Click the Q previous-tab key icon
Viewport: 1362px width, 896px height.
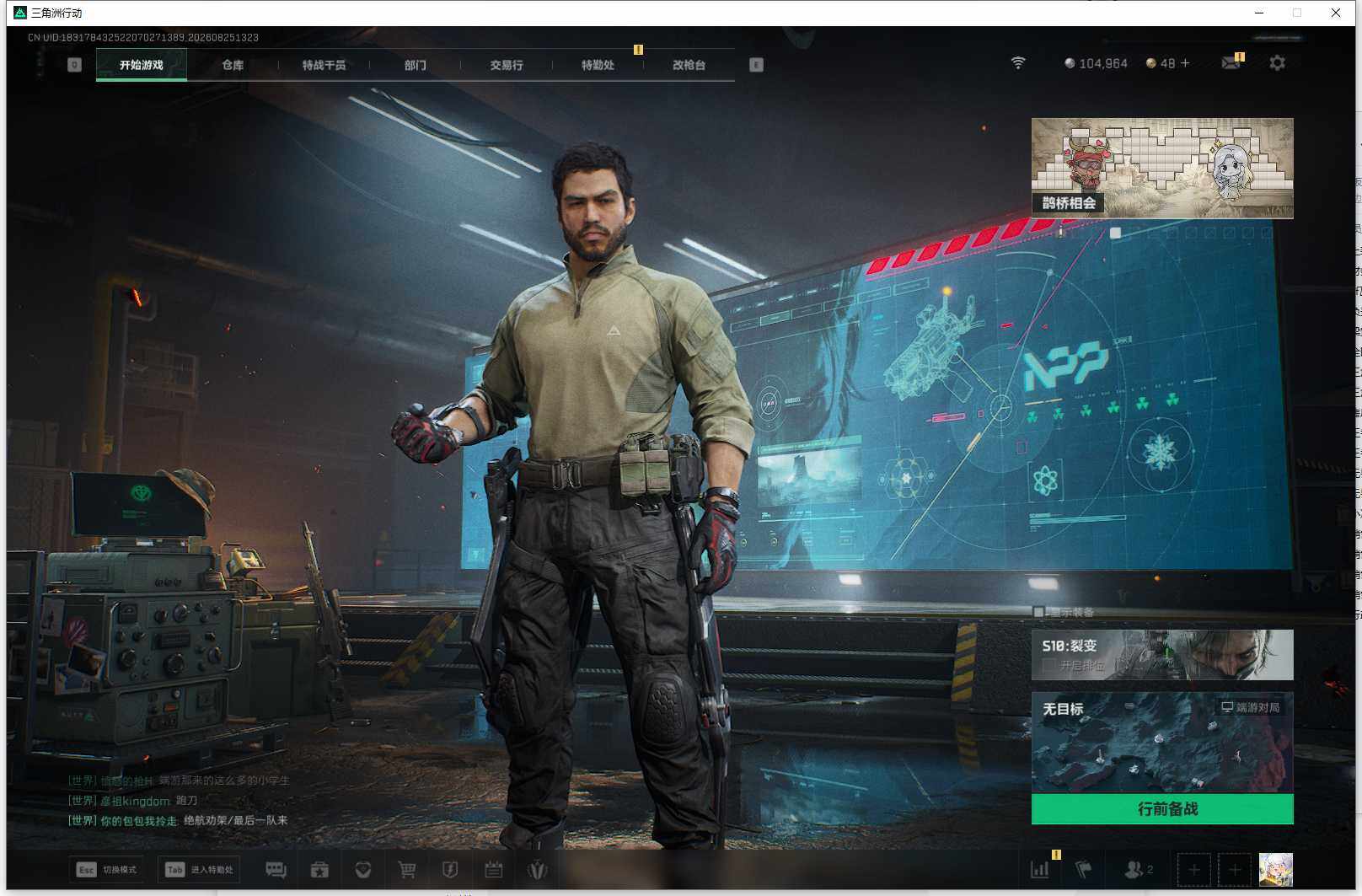coord(74,65)
